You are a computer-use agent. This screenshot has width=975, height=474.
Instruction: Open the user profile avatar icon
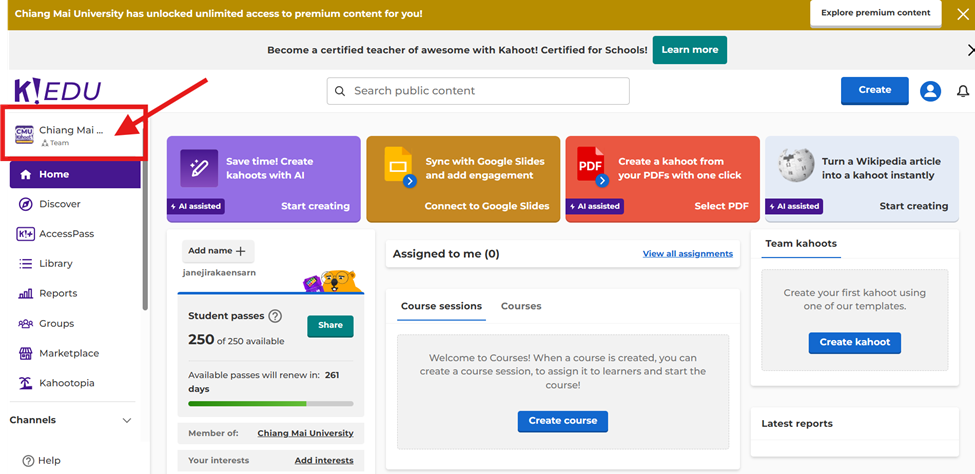pos(930,91)
